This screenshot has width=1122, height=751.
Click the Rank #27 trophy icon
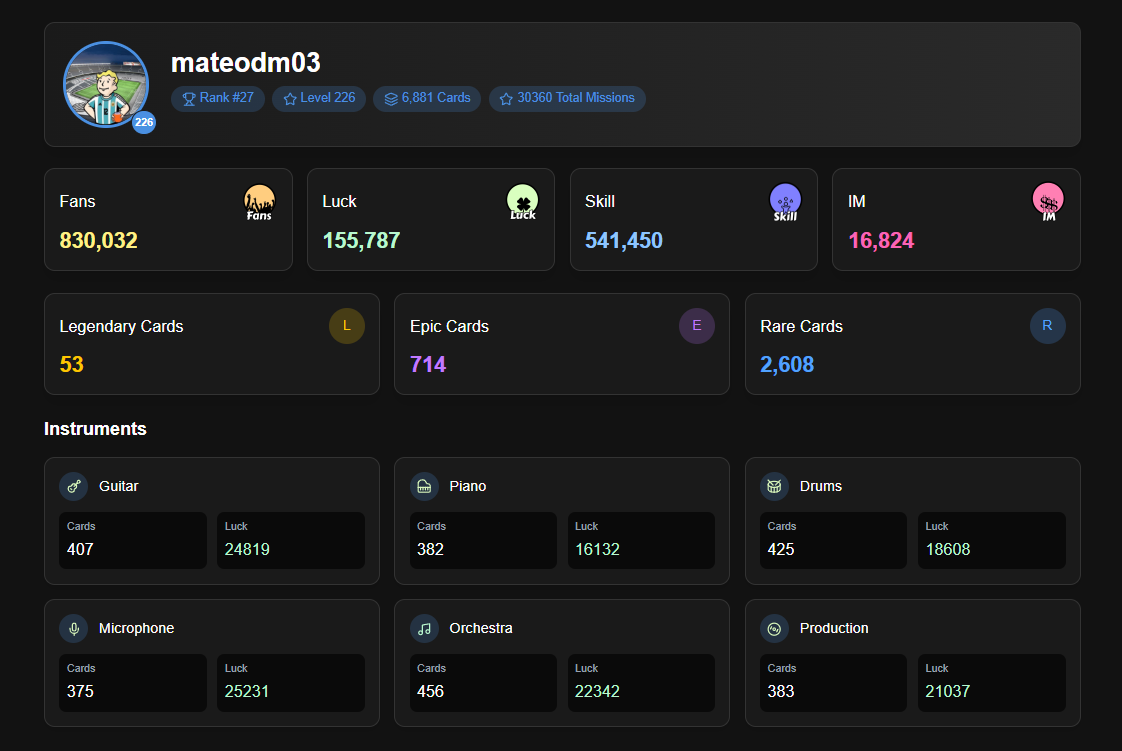tap(189, 99)
